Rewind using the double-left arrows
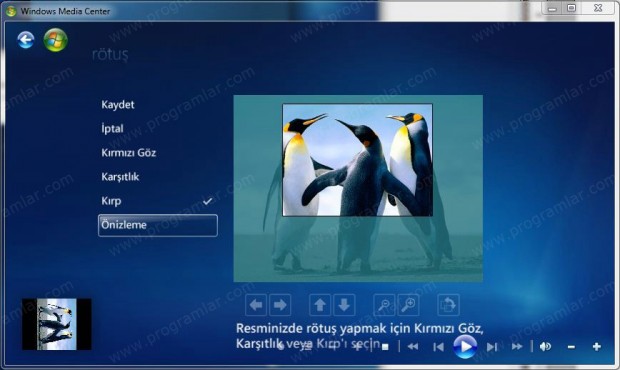This screenshot has height=370, width=620. [413, 347]
